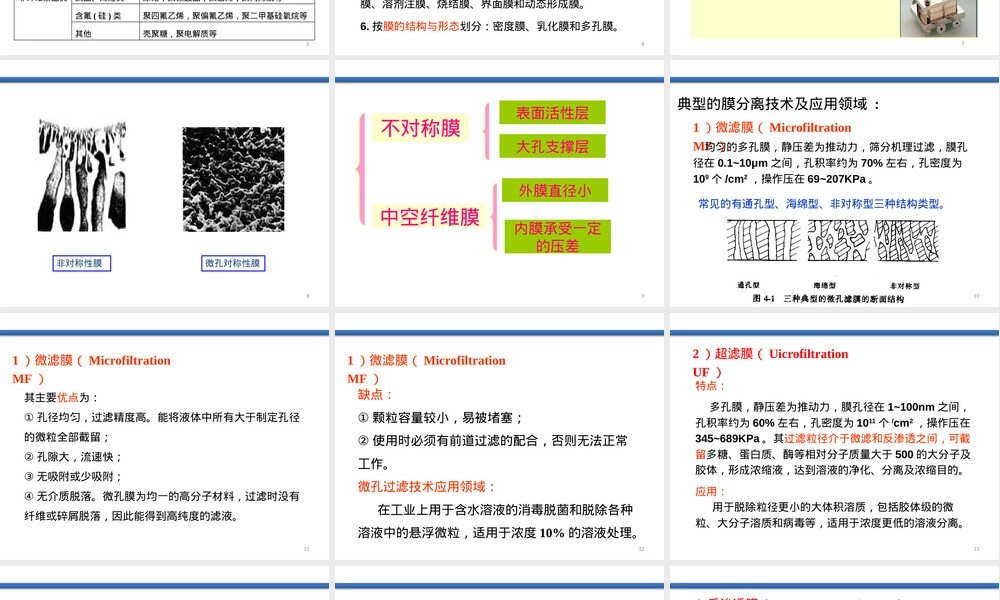Click the 非对称型 membrane structure sketch
This screenshot has width=1000, height=600.
(x=906, y=240)
